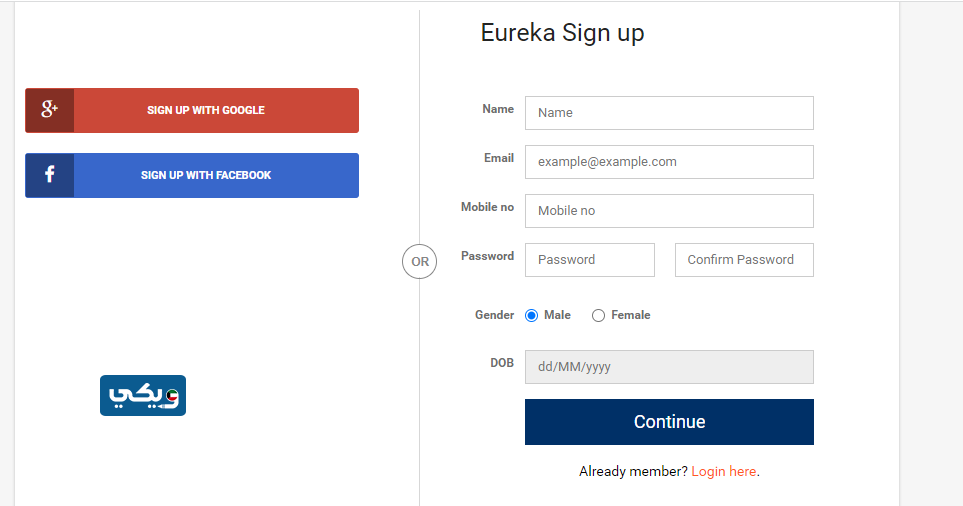This screenshot has width=963, height=506.
Task: Focus the Confirm Password field
Action: 744,260
